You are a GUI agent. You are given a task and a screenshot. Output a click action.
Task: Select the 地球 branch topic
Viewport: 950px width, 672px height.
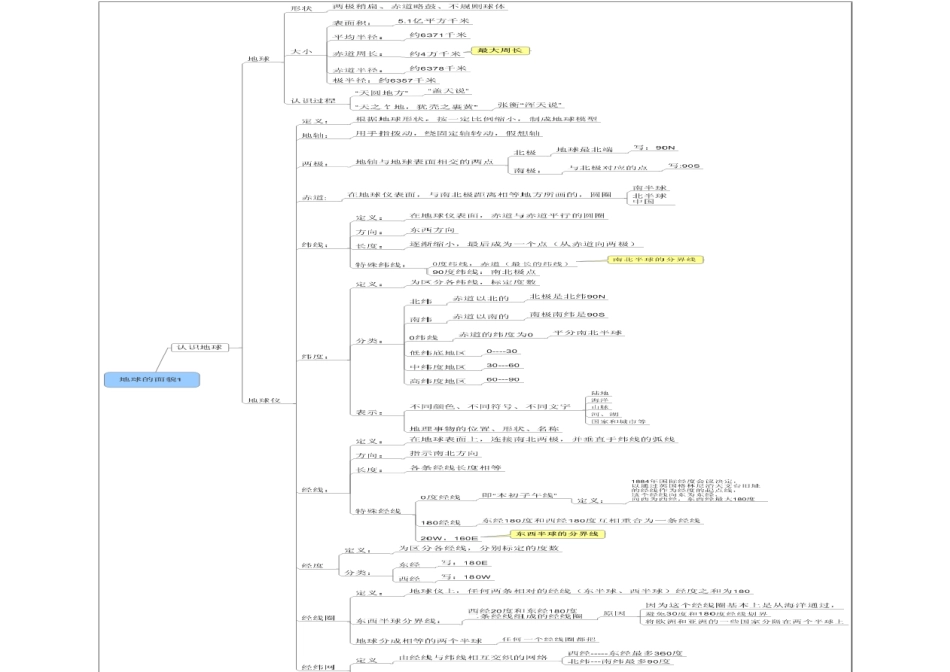tap(259, 59)
